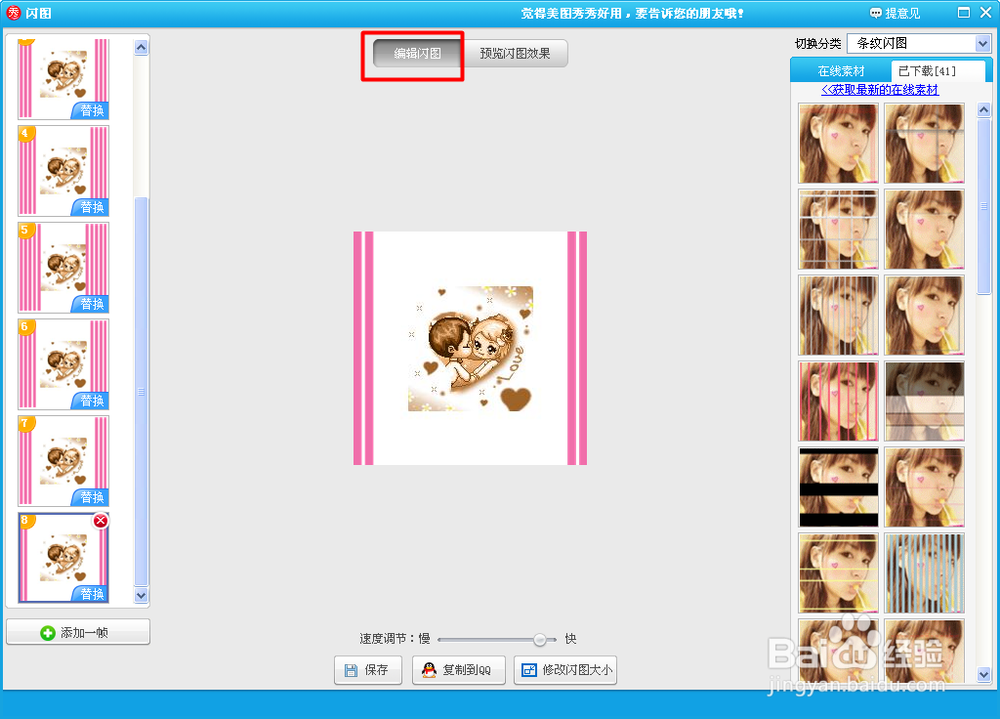Viewport: 1000px width, 719px height.
Task: Click 替换 on frame 7
Action: point(91,498)
